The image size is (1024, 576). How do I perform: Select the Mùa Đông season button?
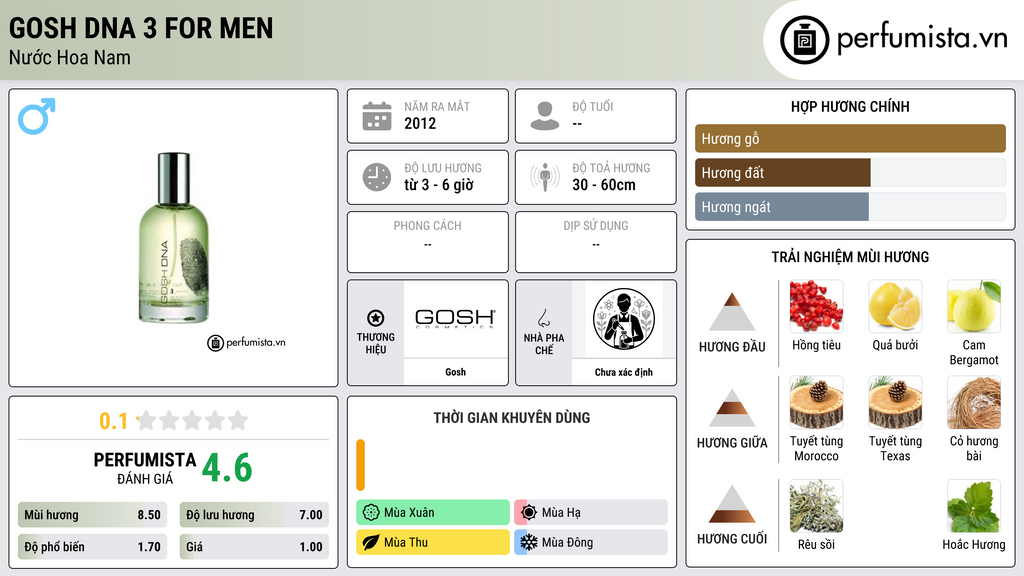(x=591, y=542)
